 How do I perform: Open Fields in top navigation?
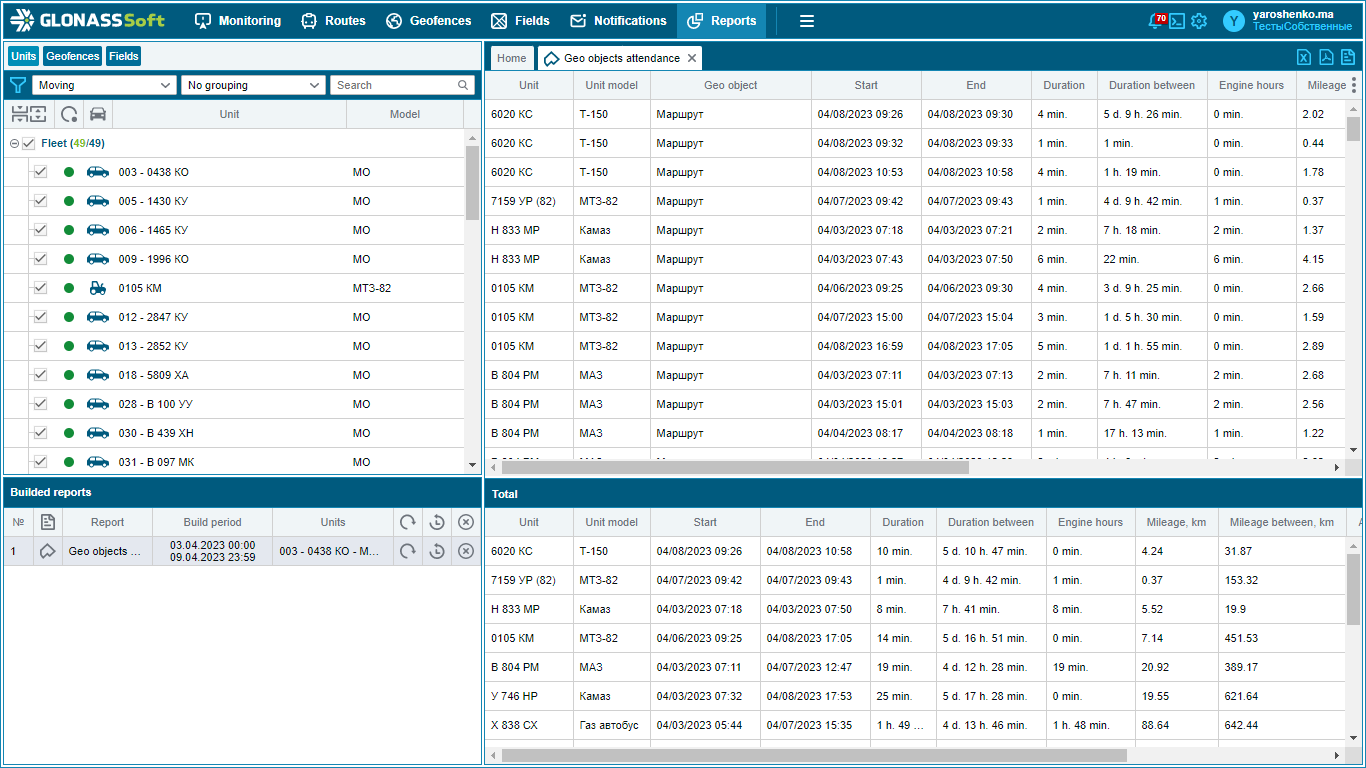(x=520, y=21)
